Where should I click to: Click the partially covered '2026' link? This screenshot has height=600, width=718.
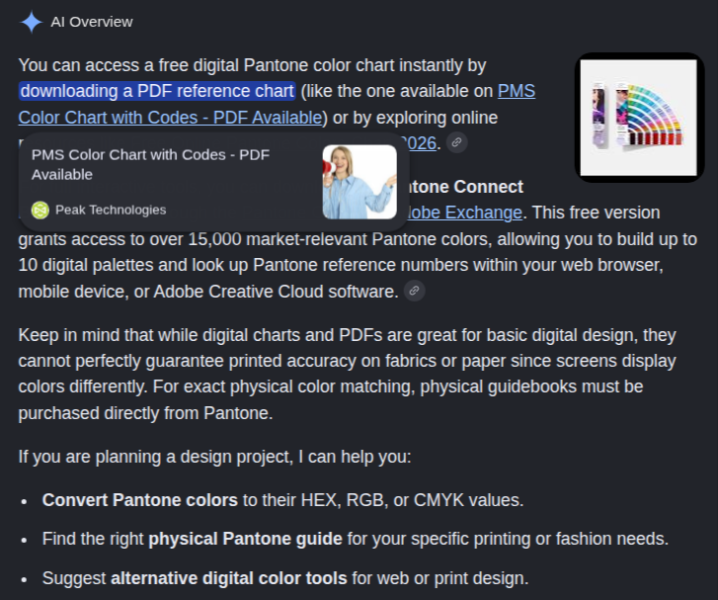click(x=420, y=143)
